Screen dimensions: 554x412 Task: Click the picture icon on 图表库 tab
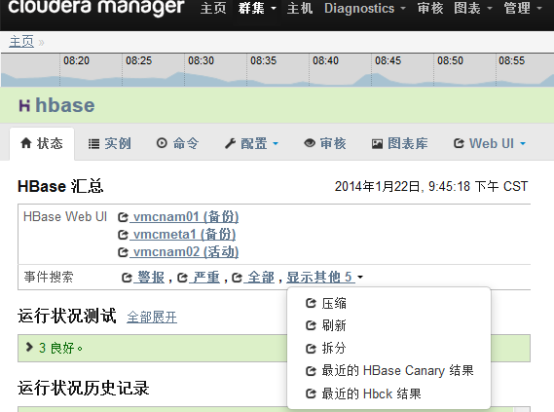(x=377, y=144)
